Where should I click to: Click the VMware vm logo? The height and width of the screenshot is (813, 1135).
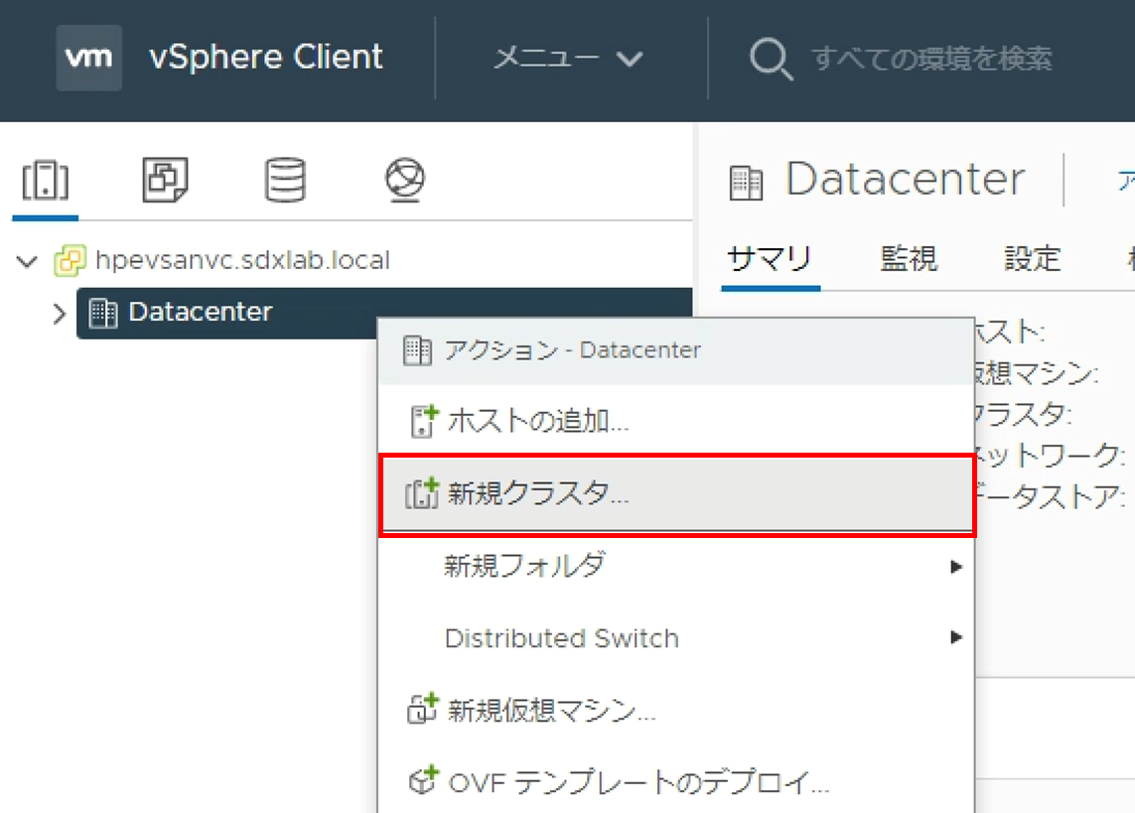(89, 57)
